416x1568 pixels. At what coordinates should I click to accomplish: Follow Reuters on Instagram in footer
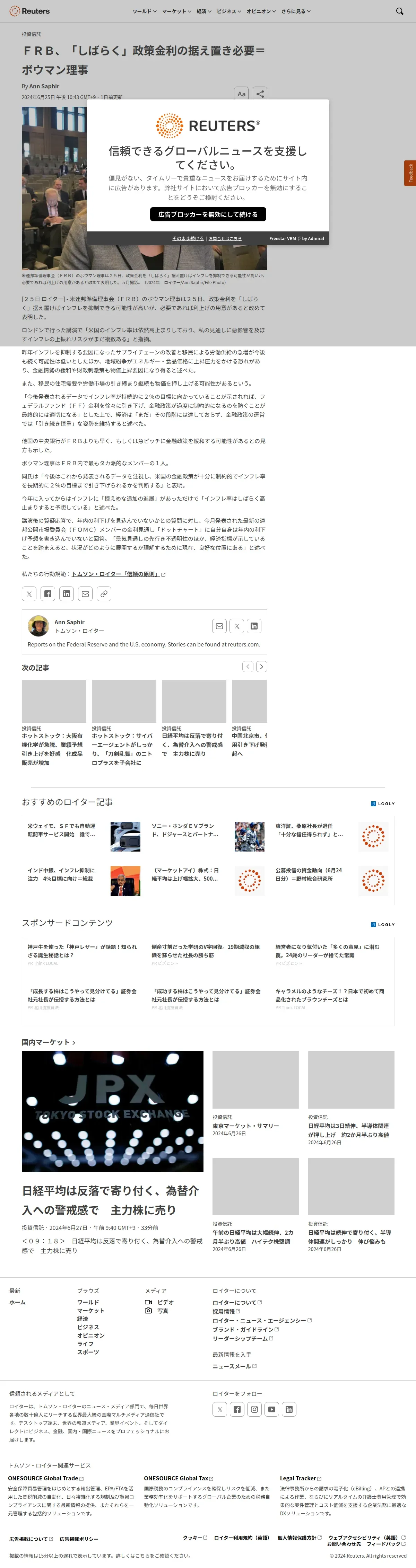click(254, 1409)
